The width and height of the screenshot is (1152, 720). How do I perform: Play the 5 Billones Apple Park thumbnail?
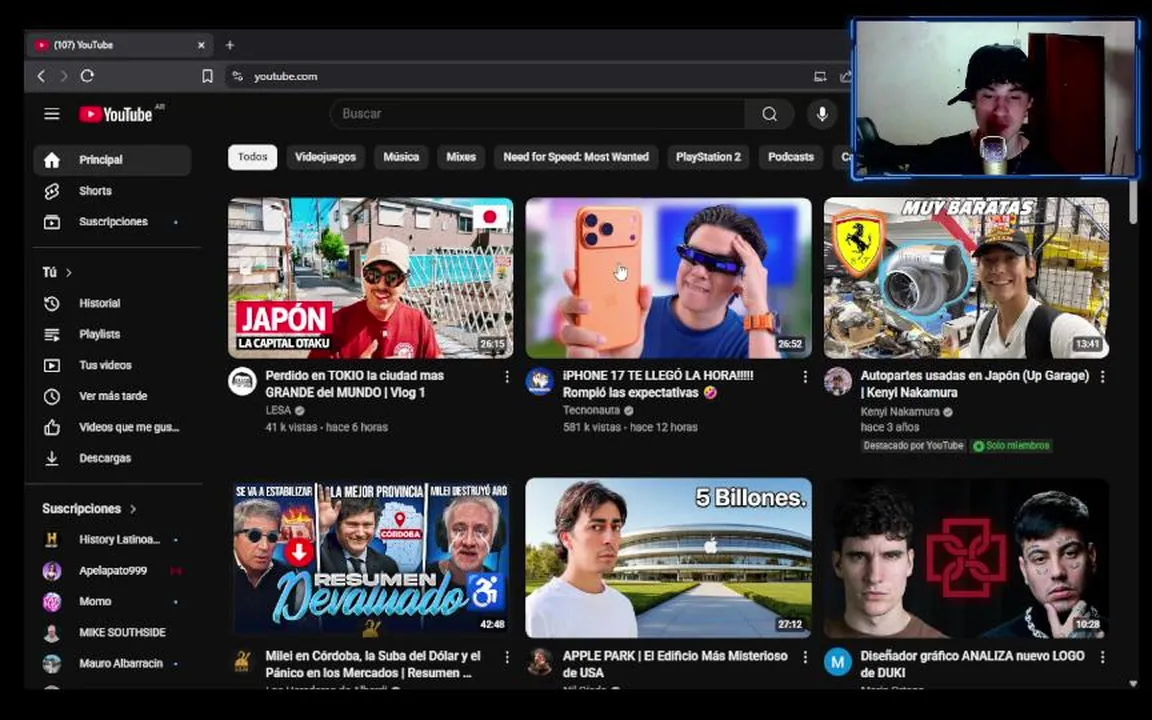pyautogui.click(x=669, y=558)
